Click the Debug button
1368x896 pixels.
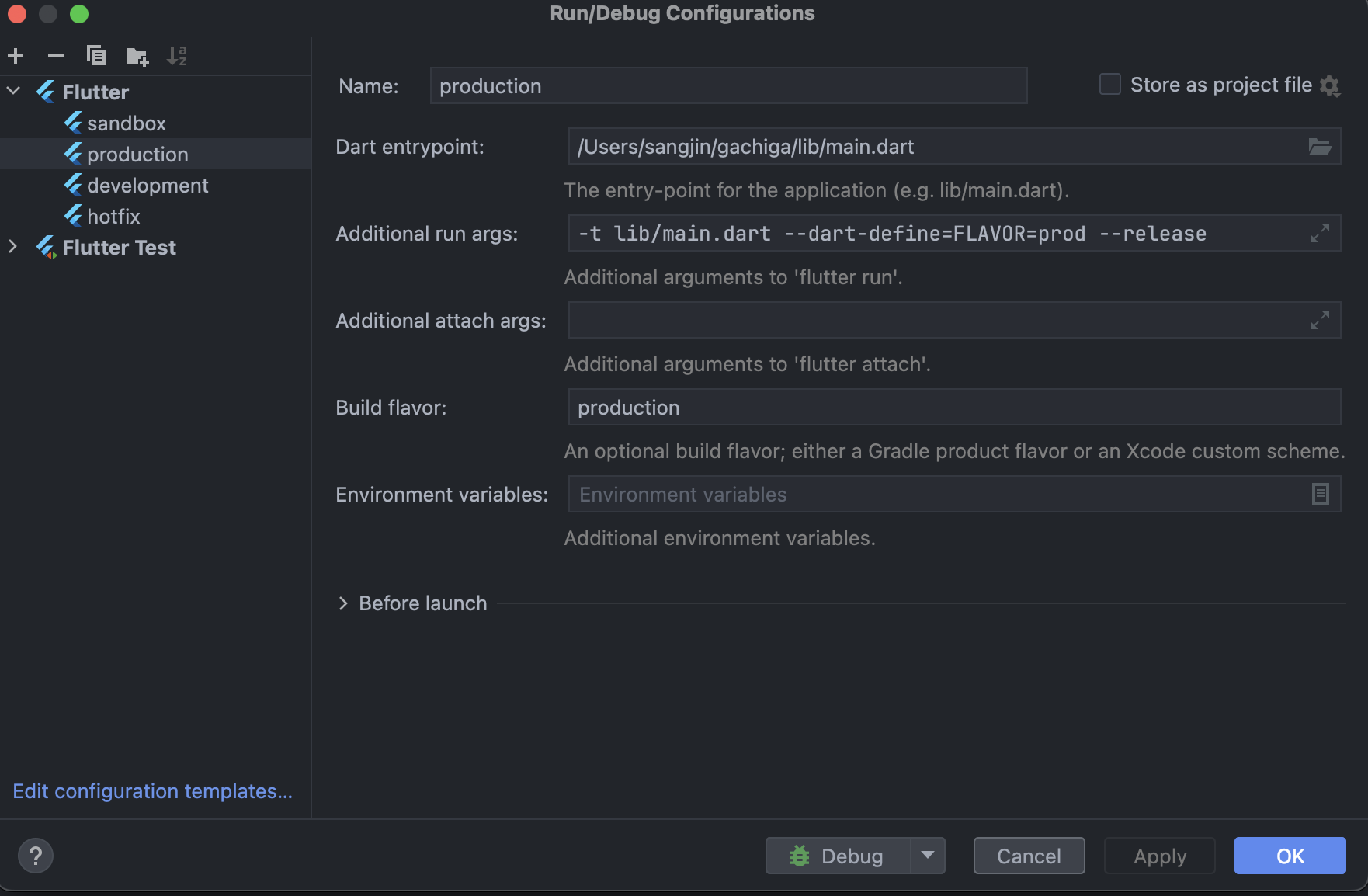tap(838, 856)
